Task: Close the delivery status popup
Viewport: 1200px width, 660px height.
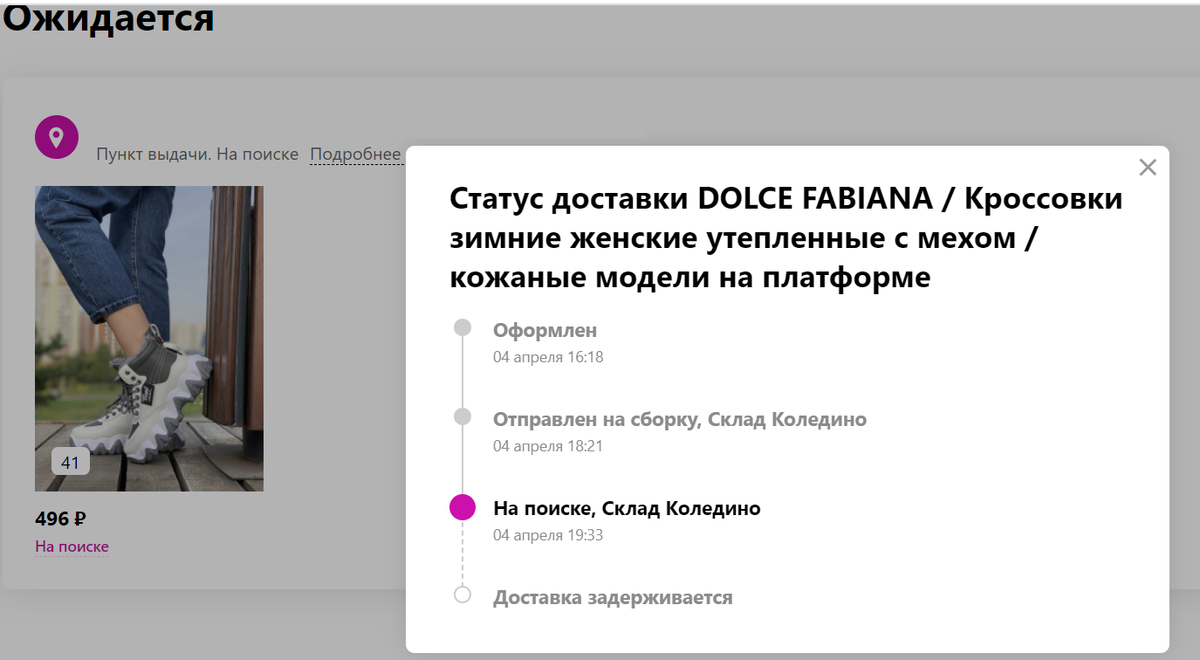Action: (1148, 168)
